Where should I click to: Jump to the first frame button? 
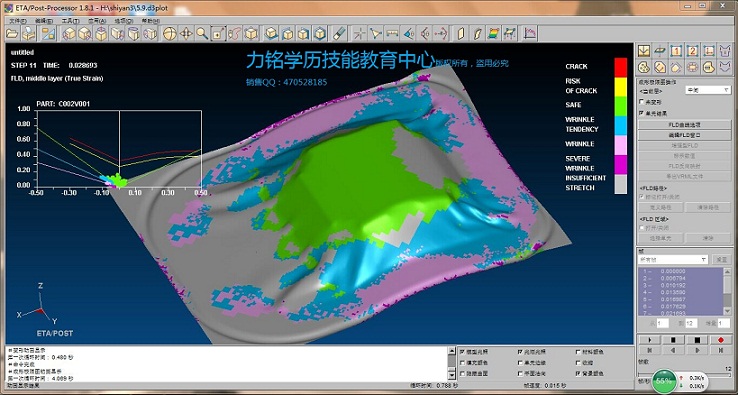coord(649,350)
